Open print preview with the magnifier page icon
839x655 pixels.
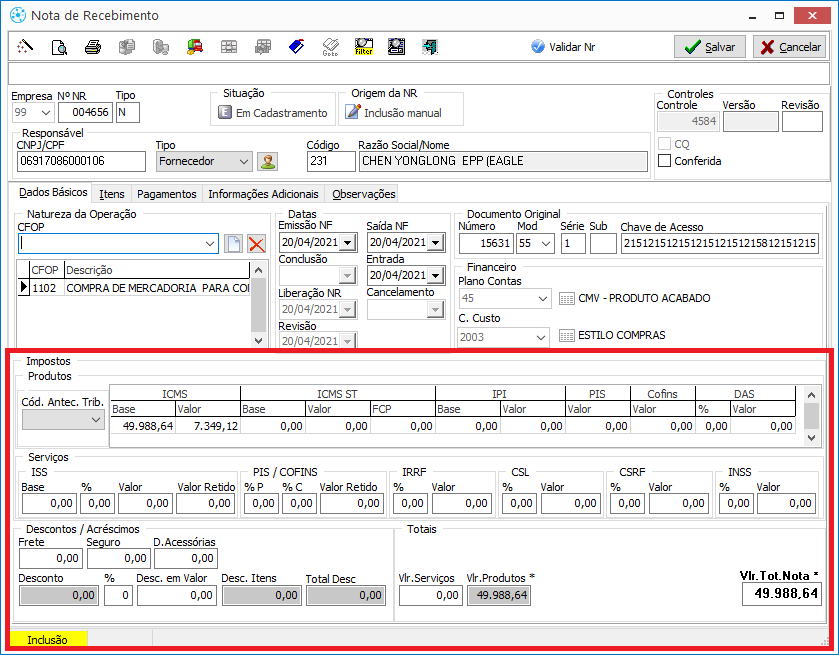59,47
